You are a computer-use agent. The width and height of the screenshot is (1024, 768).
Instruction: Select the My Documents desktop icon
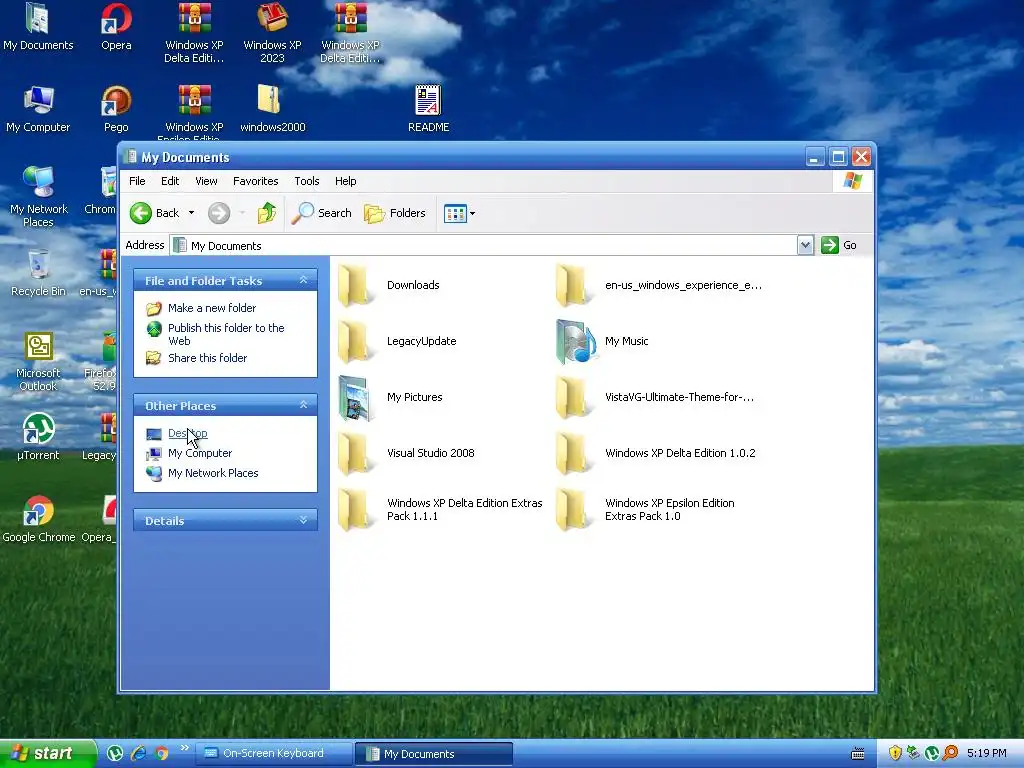click(38, 18)
